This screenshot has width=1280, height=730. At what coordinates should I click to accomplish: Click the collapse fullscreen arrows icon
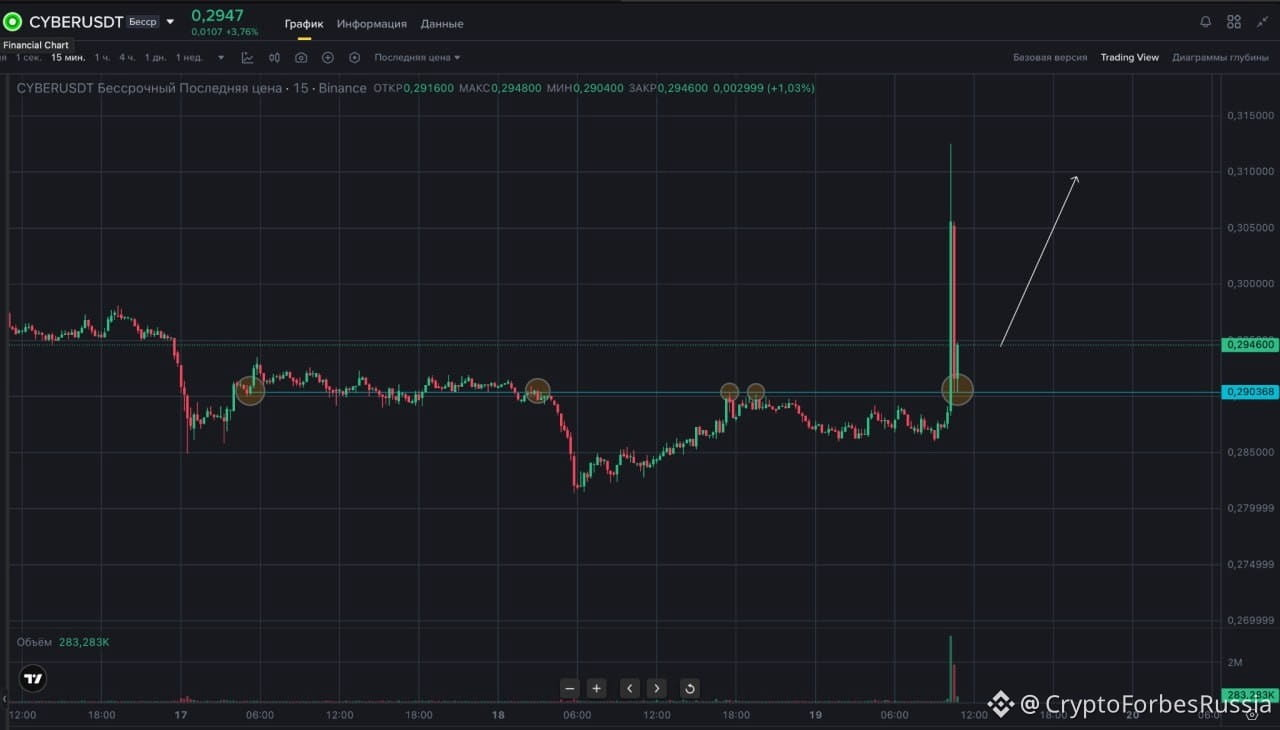[x=1262, y=21]
